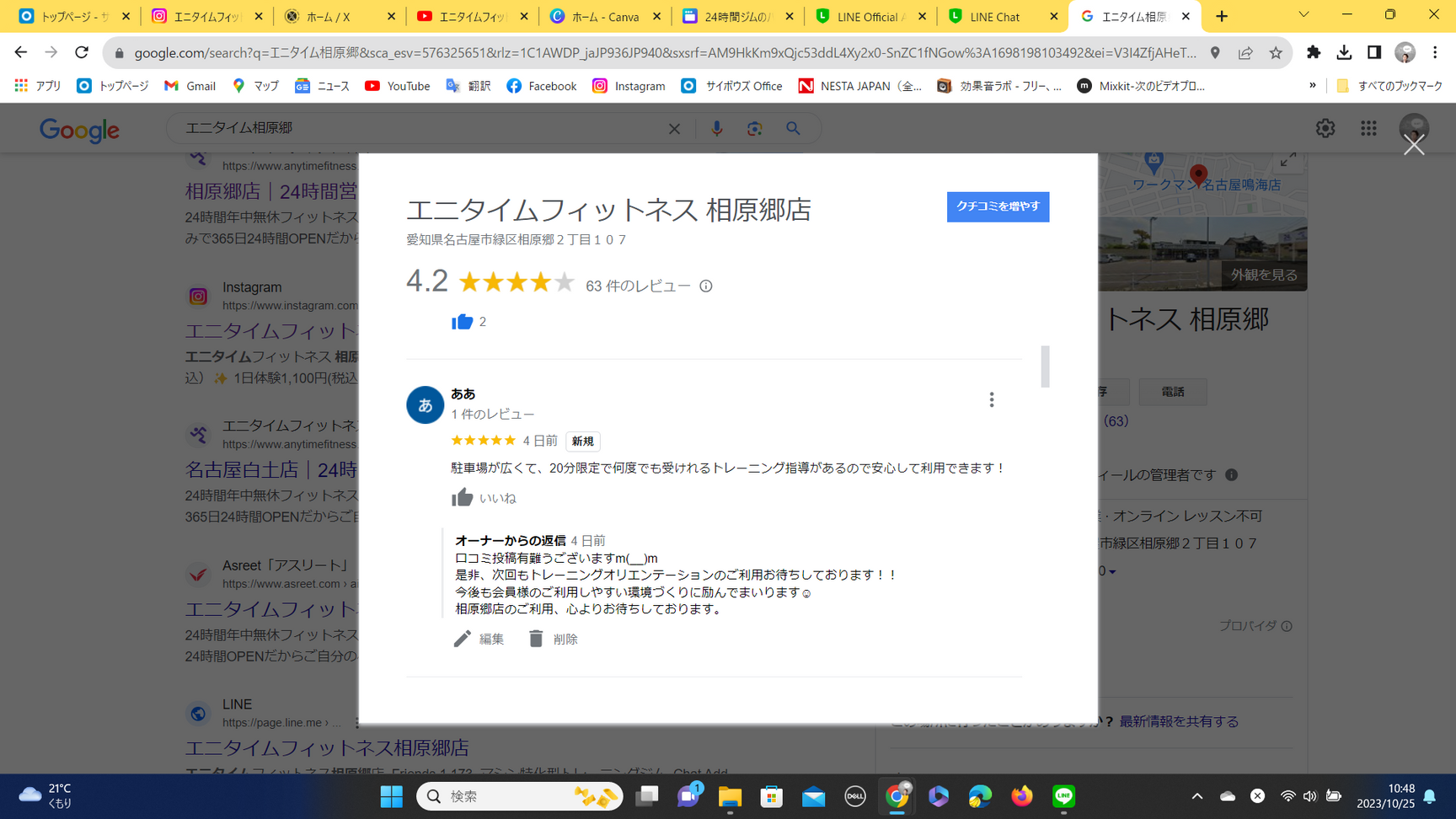Open the サイボウズ Office bookmark
This screenshot has height=819, width=1456.
[x=732, y=86]
